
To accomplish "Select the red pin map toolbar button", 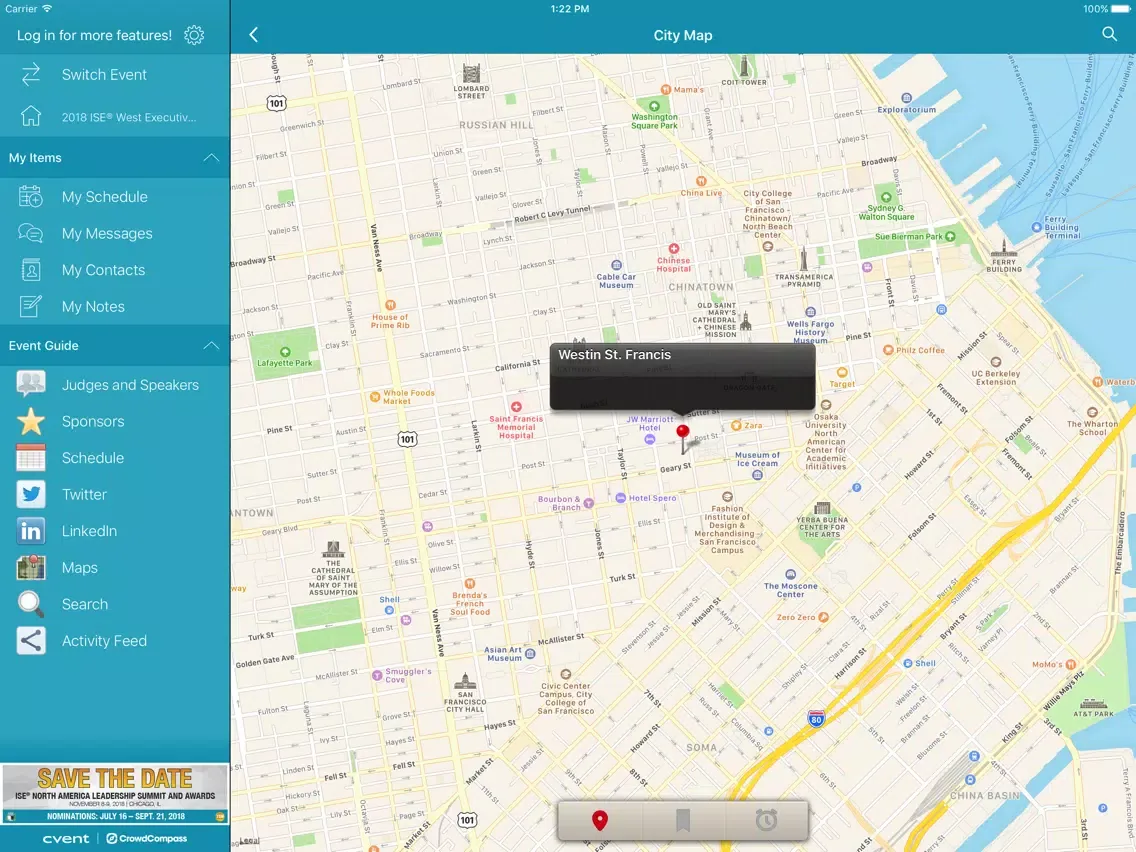I will [x=600, y=820].
